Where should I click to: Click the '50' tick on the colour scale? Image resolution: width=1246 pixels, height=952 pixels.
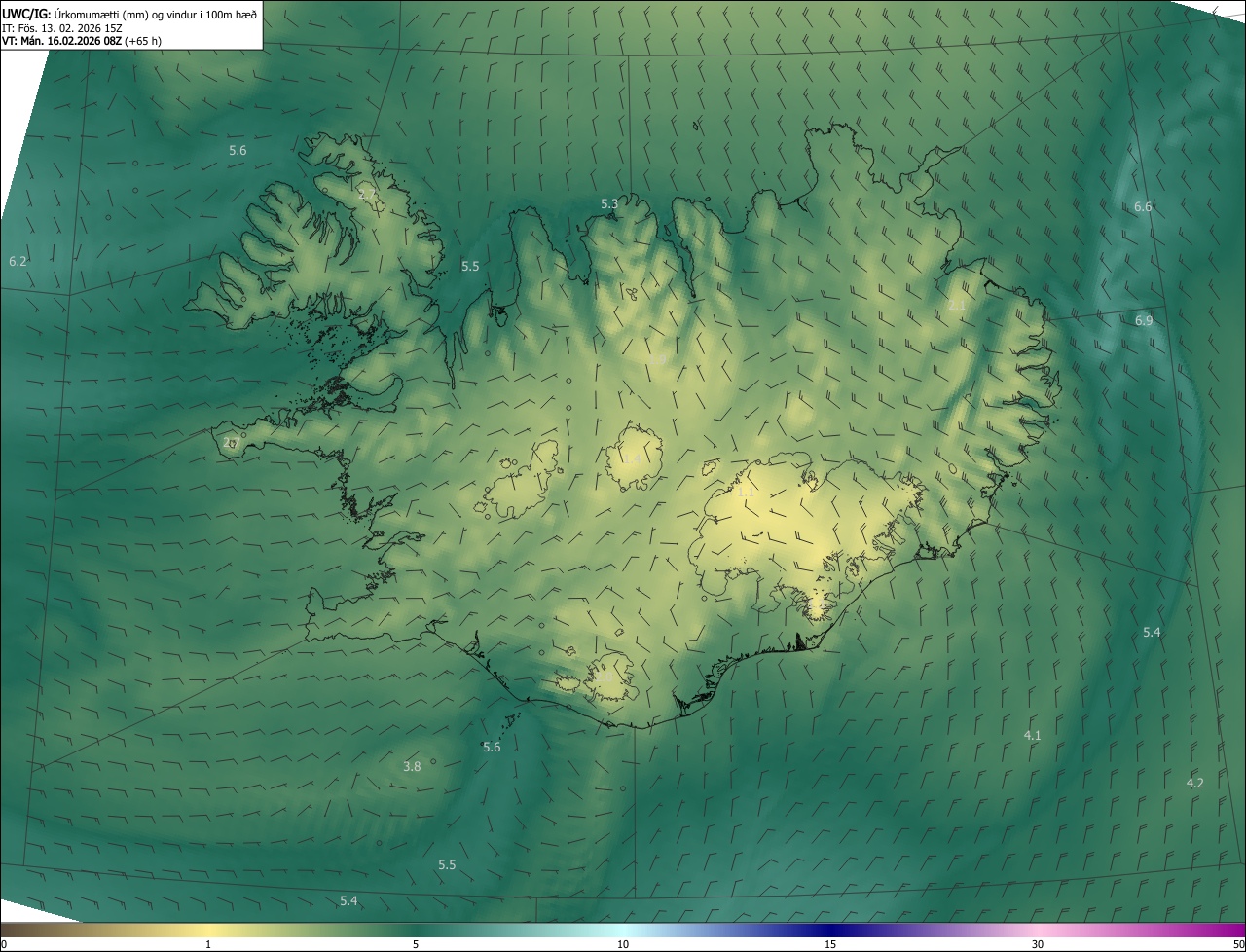(x=1237, y=944)
